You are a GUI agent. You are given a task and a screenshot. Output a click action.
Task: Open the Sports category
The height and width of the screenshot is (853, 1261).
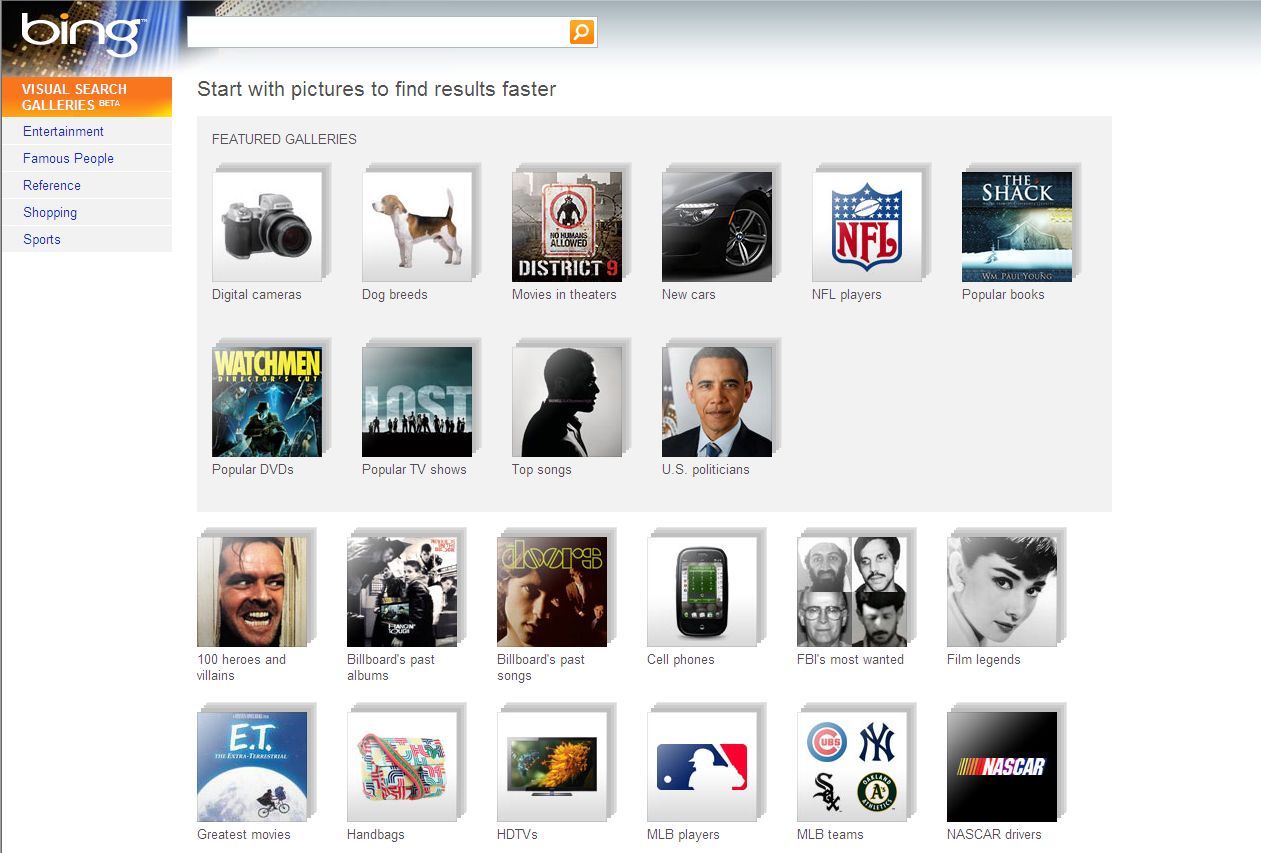click(x=42, y=239)
